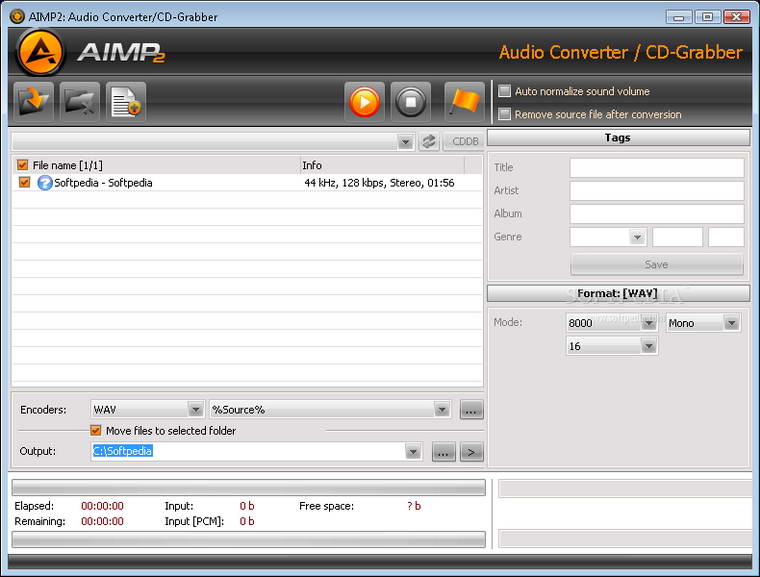Viewport: 760px width, 577px height.
Task: Enable Remove source file after conversion
Action: 505,114
